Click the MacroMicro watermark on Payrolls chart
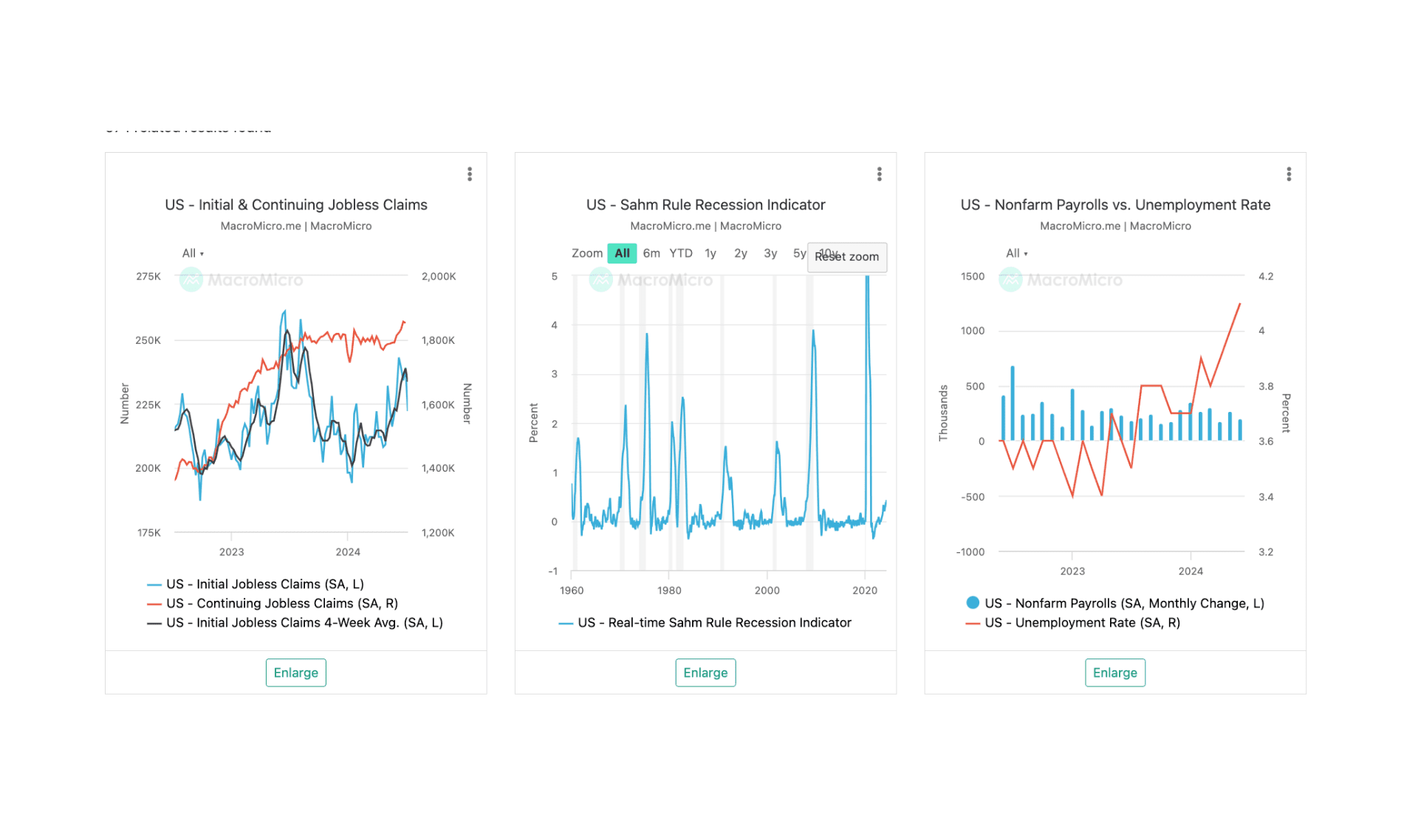Screen dimensions: 1418x840 (x=1061, y=280)
